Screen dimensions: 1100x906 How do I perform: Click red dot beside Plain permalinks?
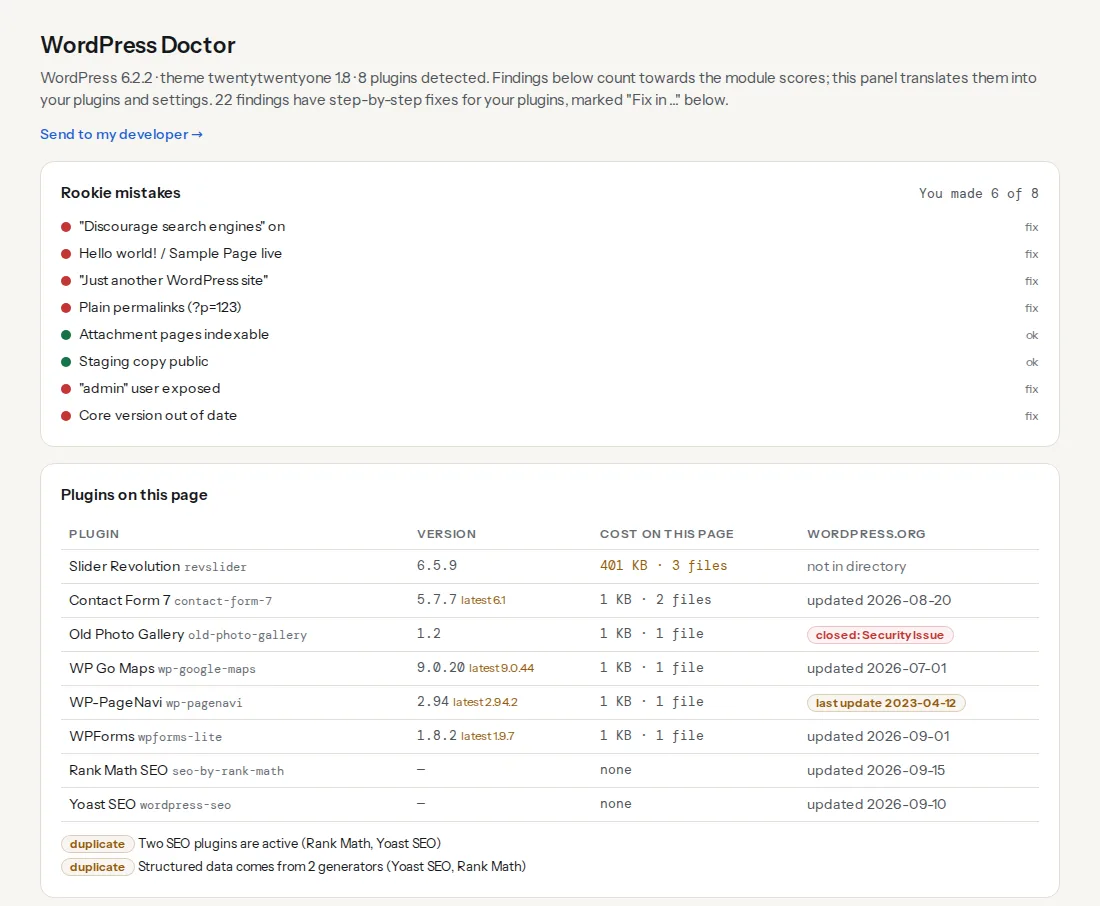point(66,308)
